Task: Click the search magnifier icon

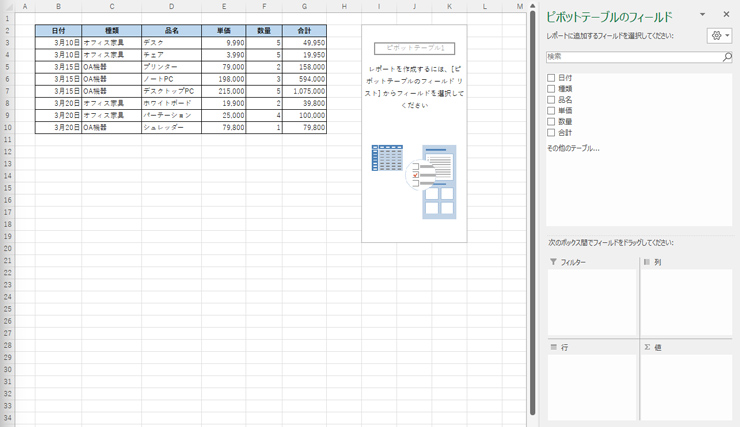Action: tap(727, 57)
